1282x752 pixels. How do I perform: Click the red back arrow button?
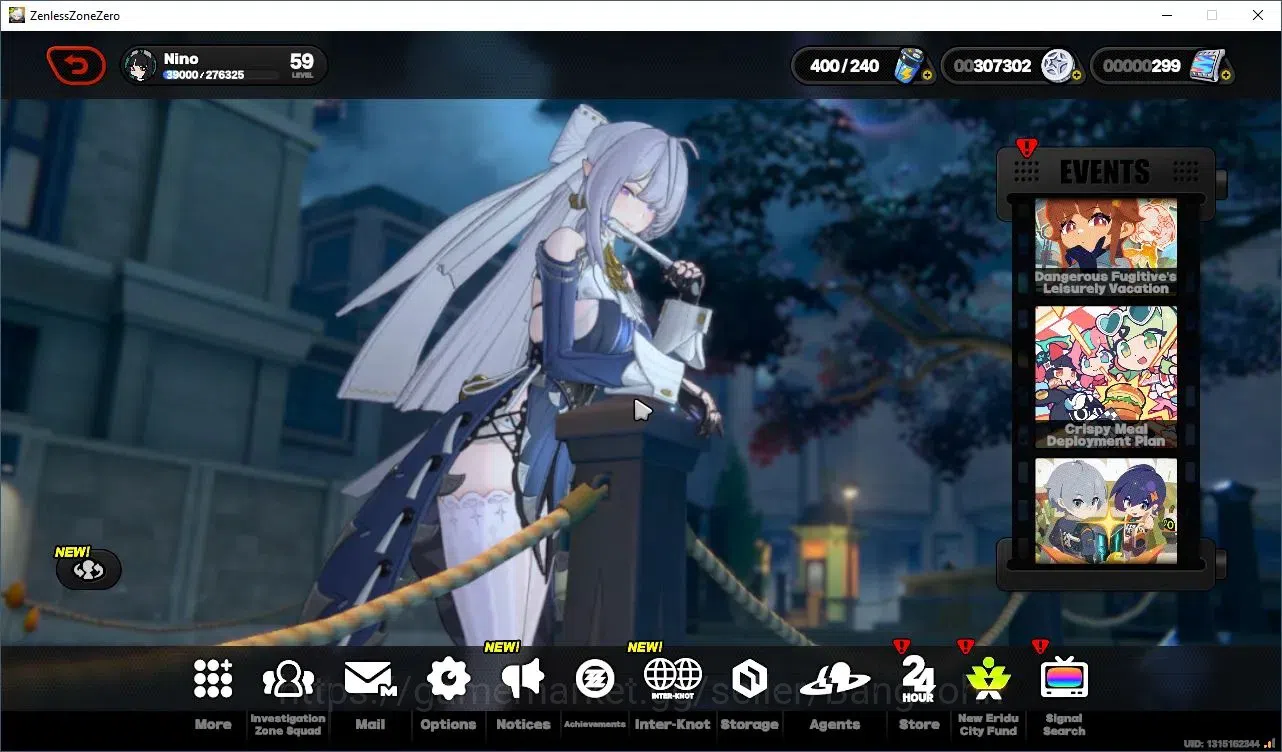coord(76,66)
